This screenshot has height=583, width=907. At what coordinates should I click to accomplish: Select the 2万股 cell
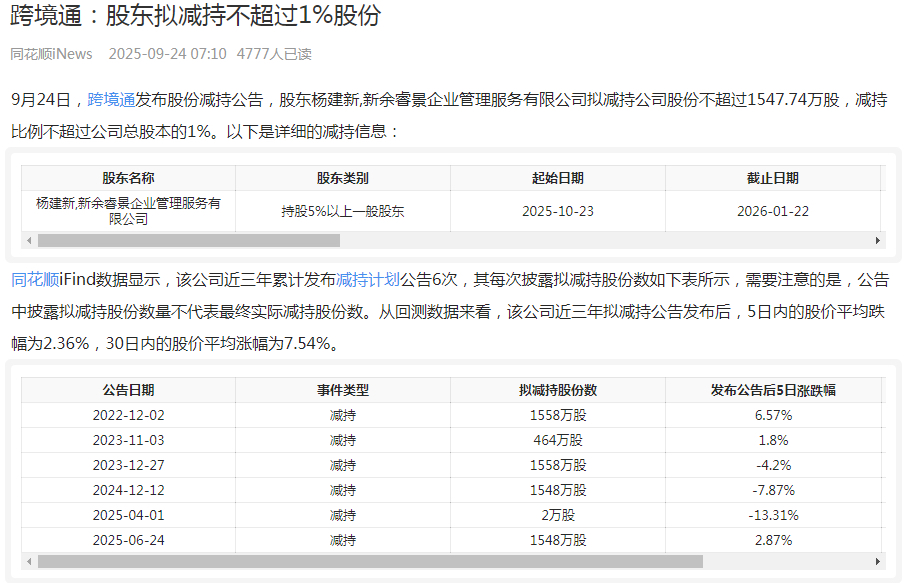(558, 515)
